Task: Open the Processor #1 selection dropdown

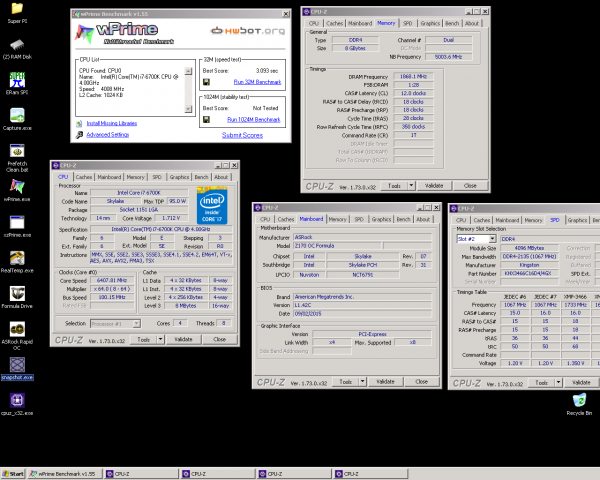Action: pyautogui.click(x=116, y=324)
